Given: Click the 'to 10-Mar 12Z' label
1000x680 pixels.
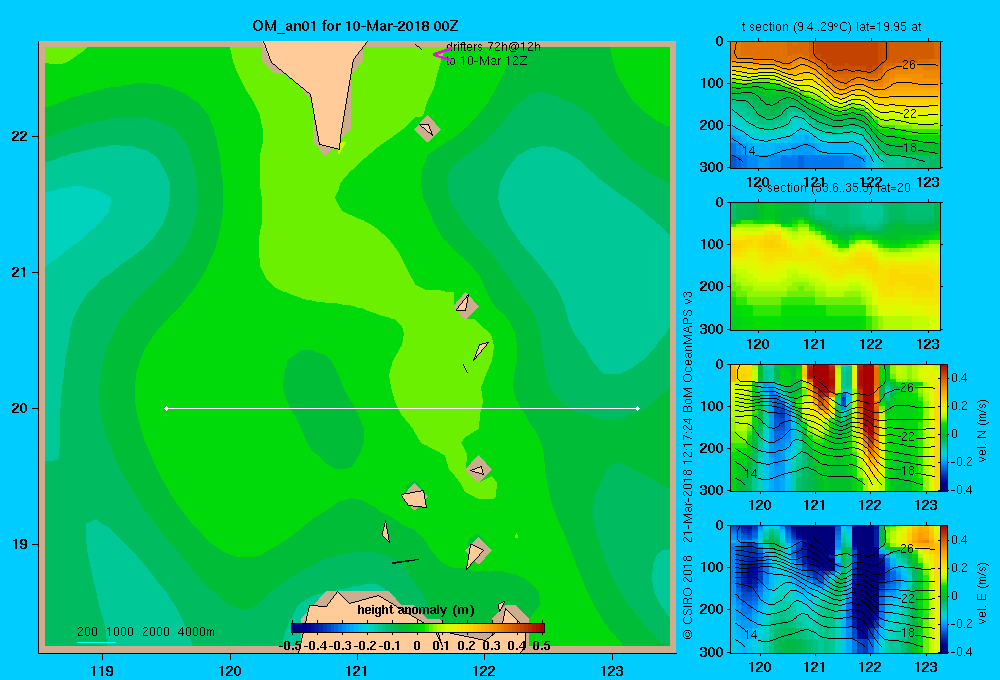Looking at the screenshot, I should click(487, 61).
